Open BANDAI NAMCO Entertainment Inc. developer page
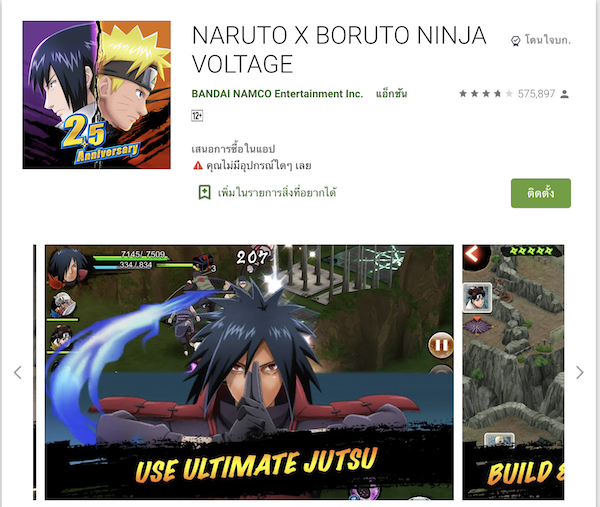This screenshot has height=507, width=600. coord(277,94)
